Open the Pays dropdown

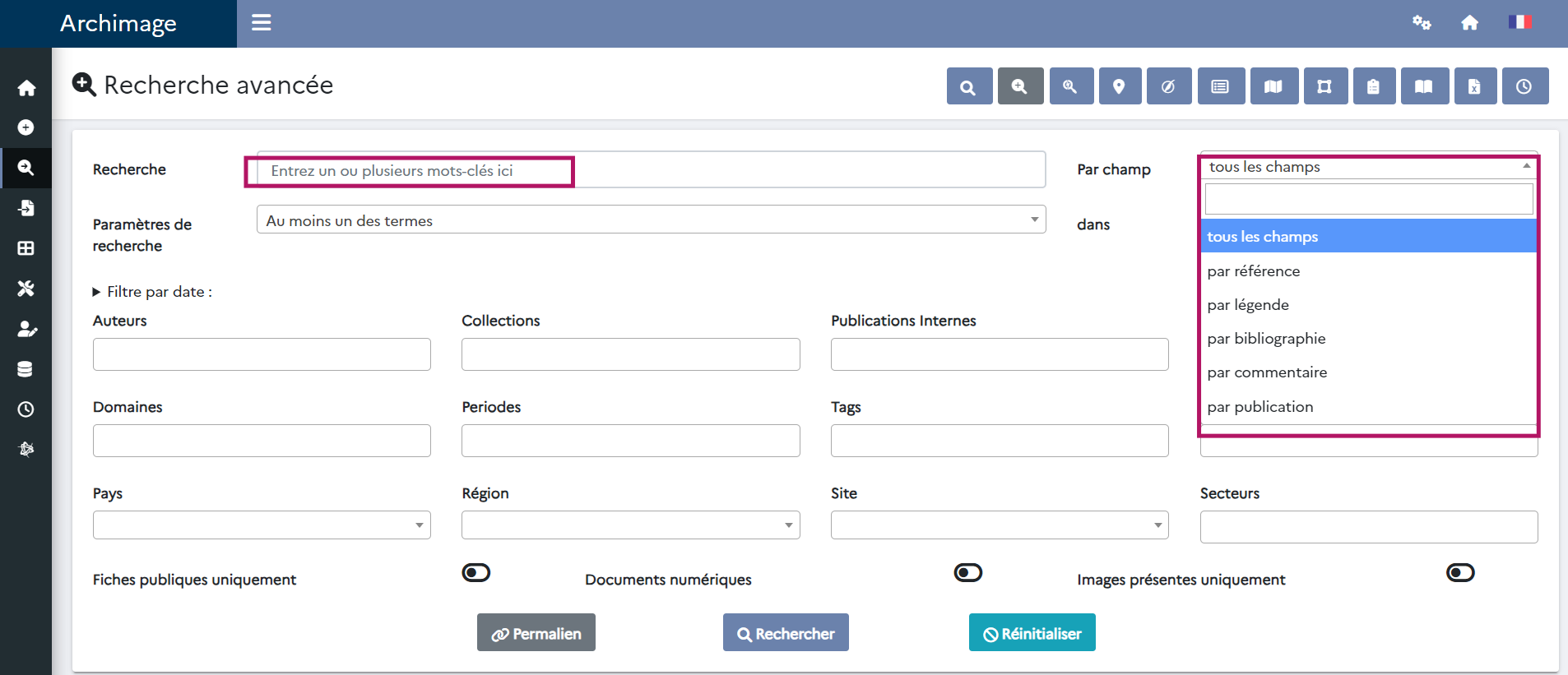[x=262, y=525]
